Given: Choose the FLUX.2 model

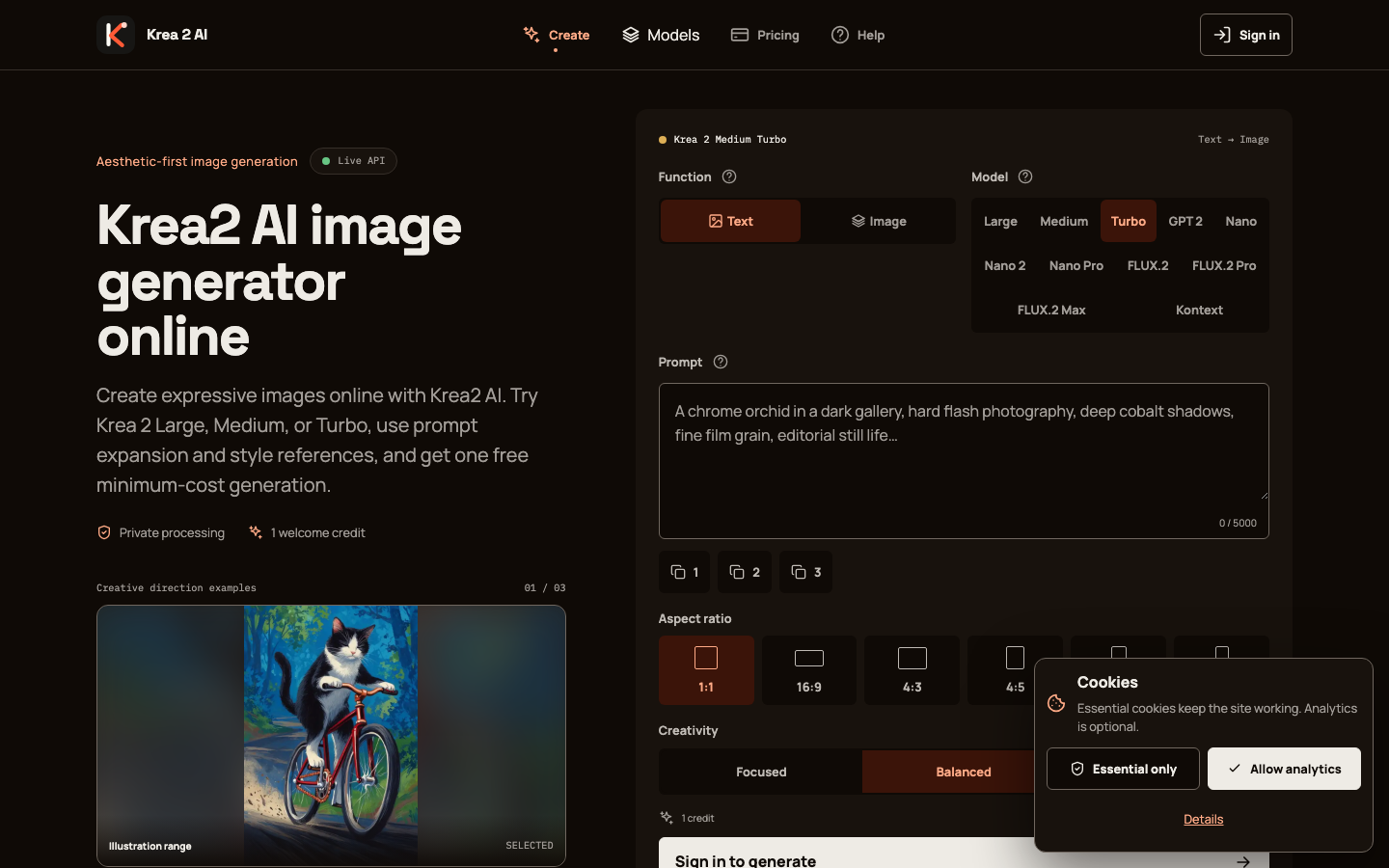Looking at the screenshot, I should pos(1148,265).
